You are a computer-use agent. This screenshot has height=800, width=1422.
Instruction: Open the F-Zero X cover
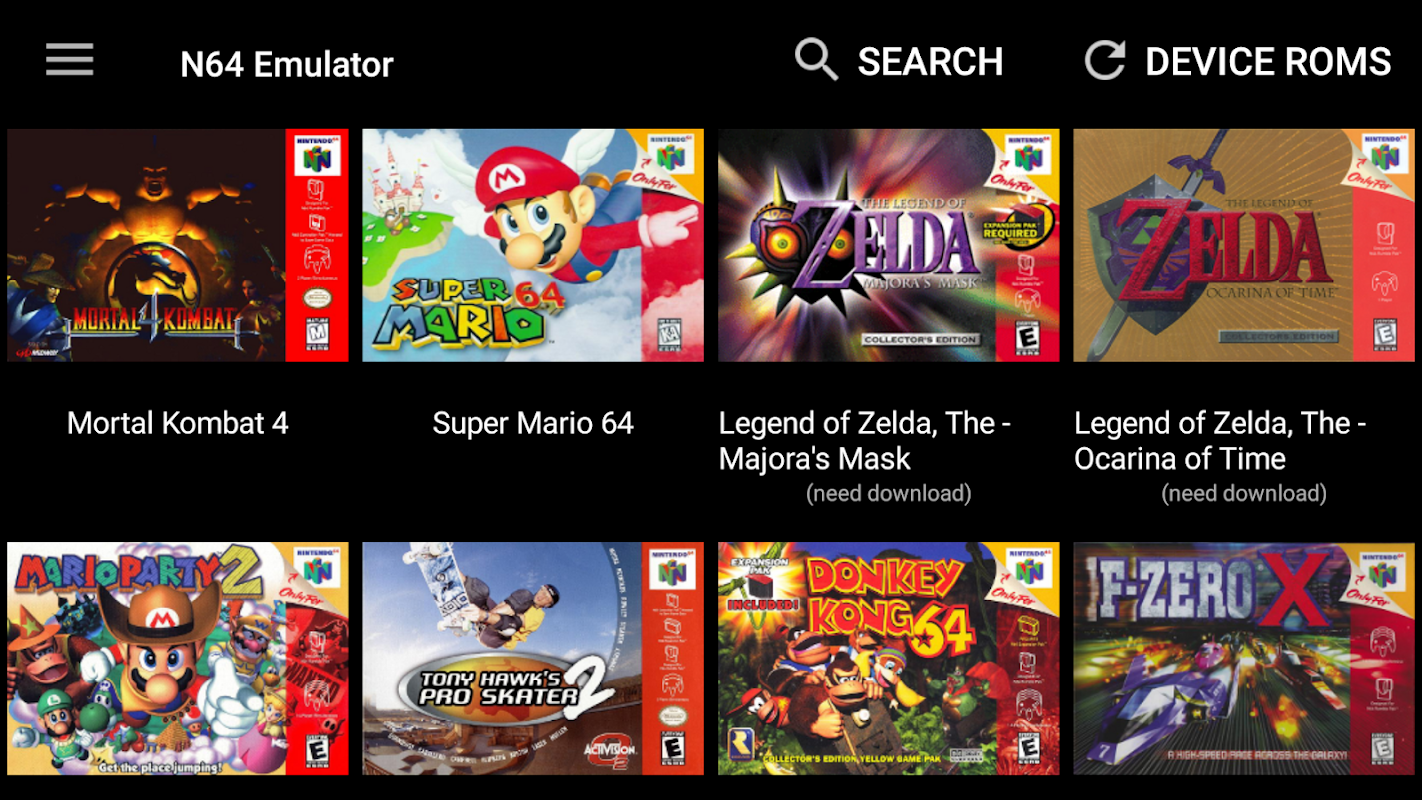[x=1244, y=658]
